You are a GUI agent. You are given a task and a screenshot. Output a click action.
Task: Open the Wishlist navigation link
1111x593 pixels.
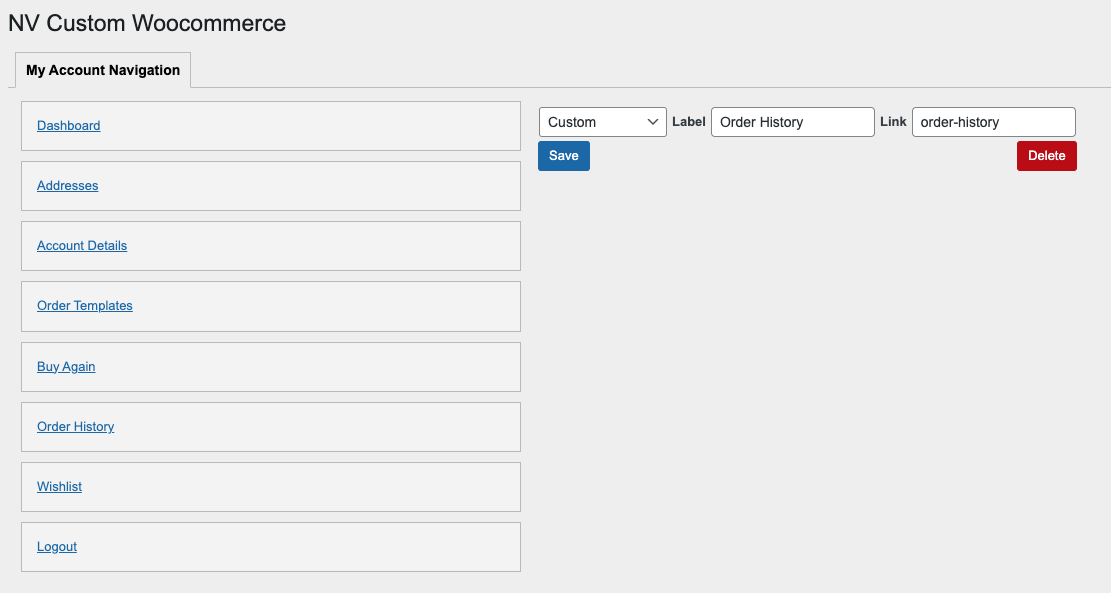59,487
